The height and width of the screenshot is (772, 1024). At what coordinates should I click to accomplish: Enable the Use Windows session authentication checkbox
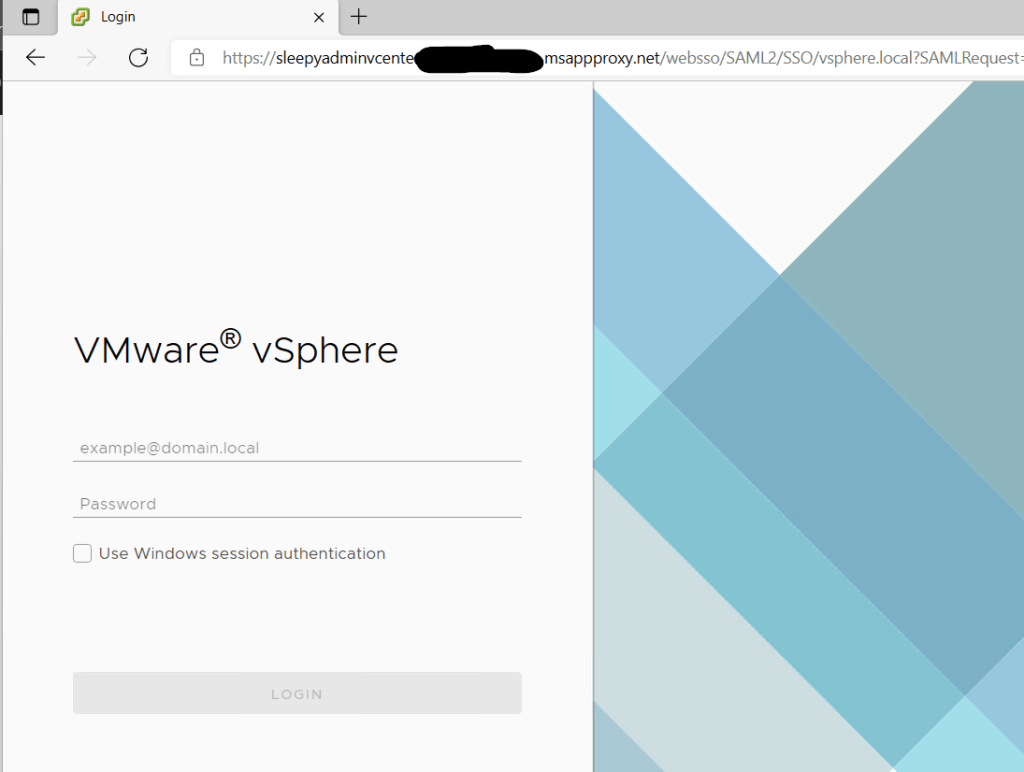click(82, 553)
